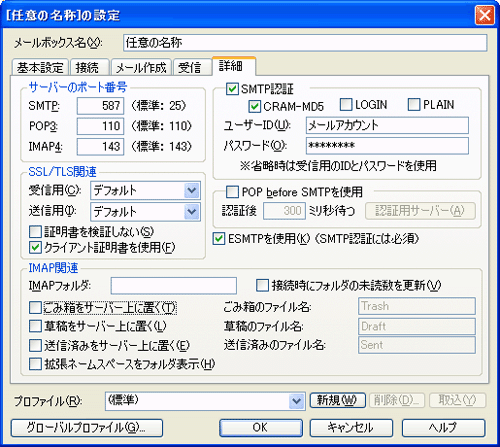Enable the LOGIN authentication checkbox
Screen dimensions: 500x447
(346, 105)
